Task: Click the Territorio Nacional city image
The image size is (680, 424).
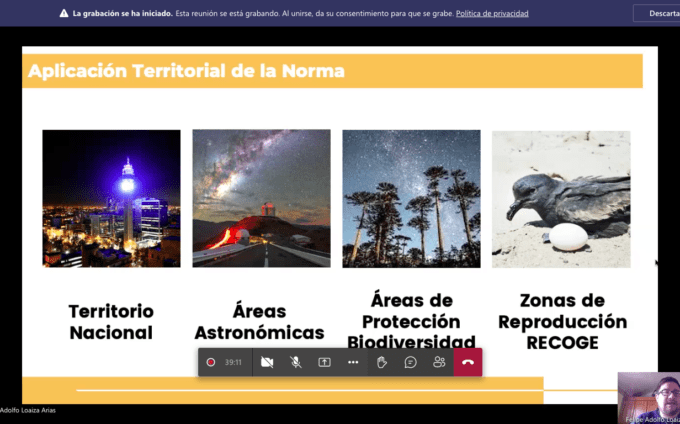Action: (111, 198)
